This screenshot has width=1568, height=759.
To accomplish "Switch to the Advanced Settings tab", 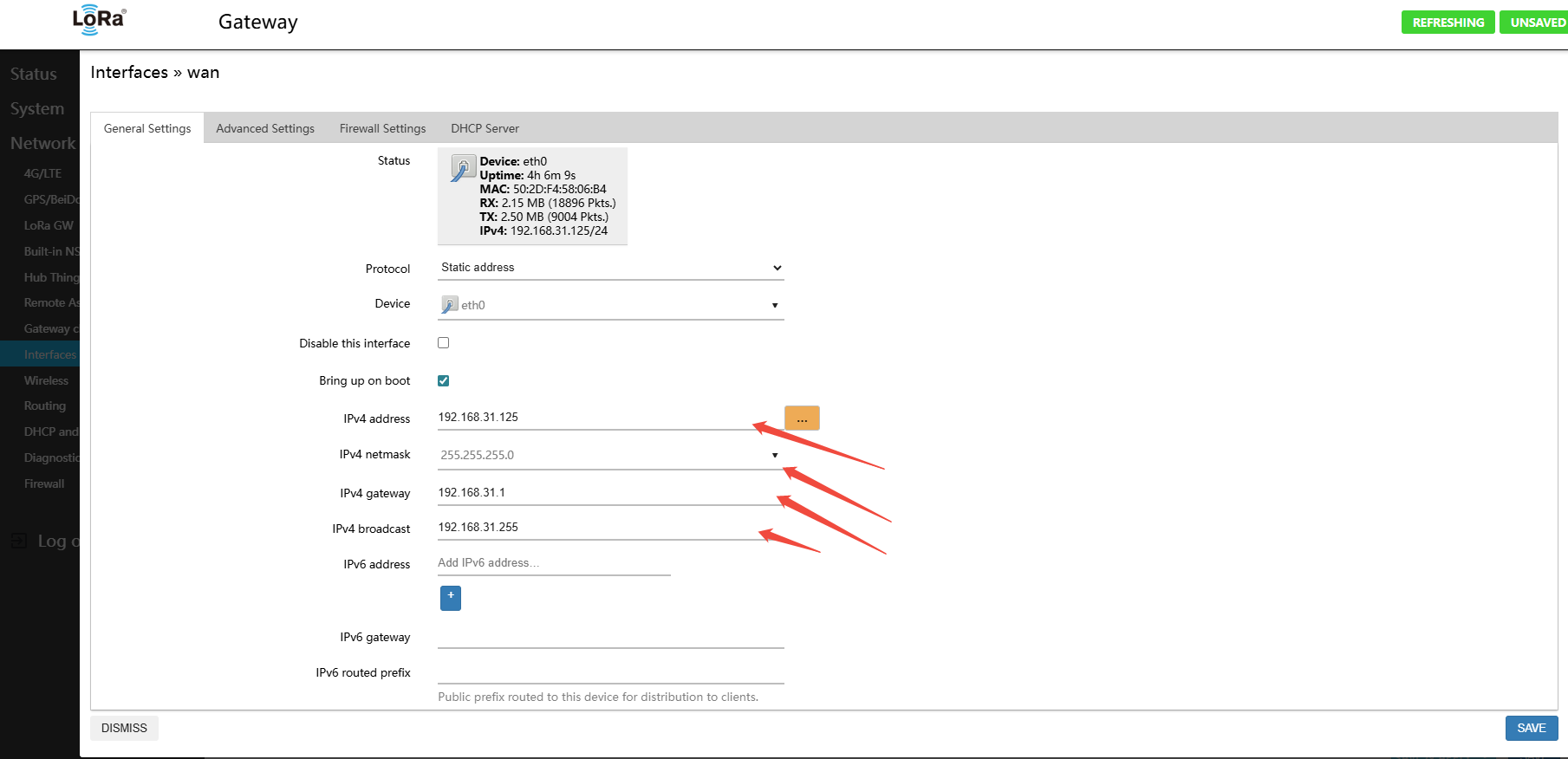I will (265, 128).
